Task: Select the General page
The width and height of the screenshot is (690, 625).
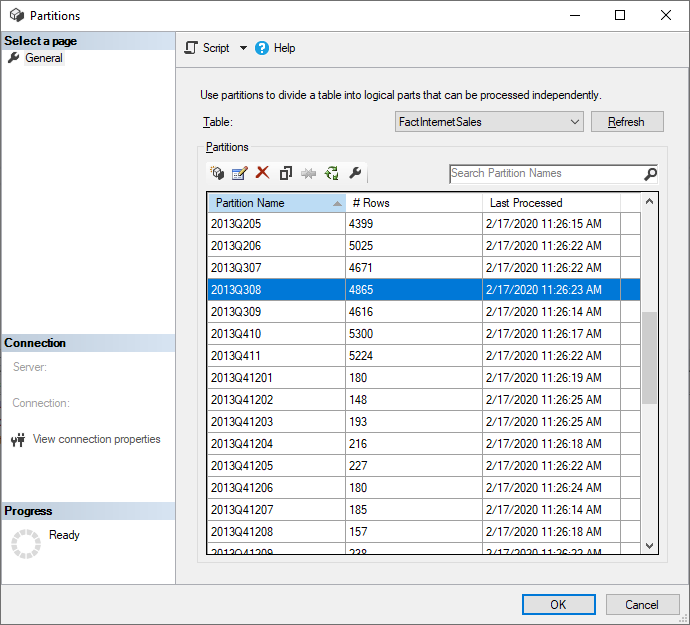Action: point(43,58)
